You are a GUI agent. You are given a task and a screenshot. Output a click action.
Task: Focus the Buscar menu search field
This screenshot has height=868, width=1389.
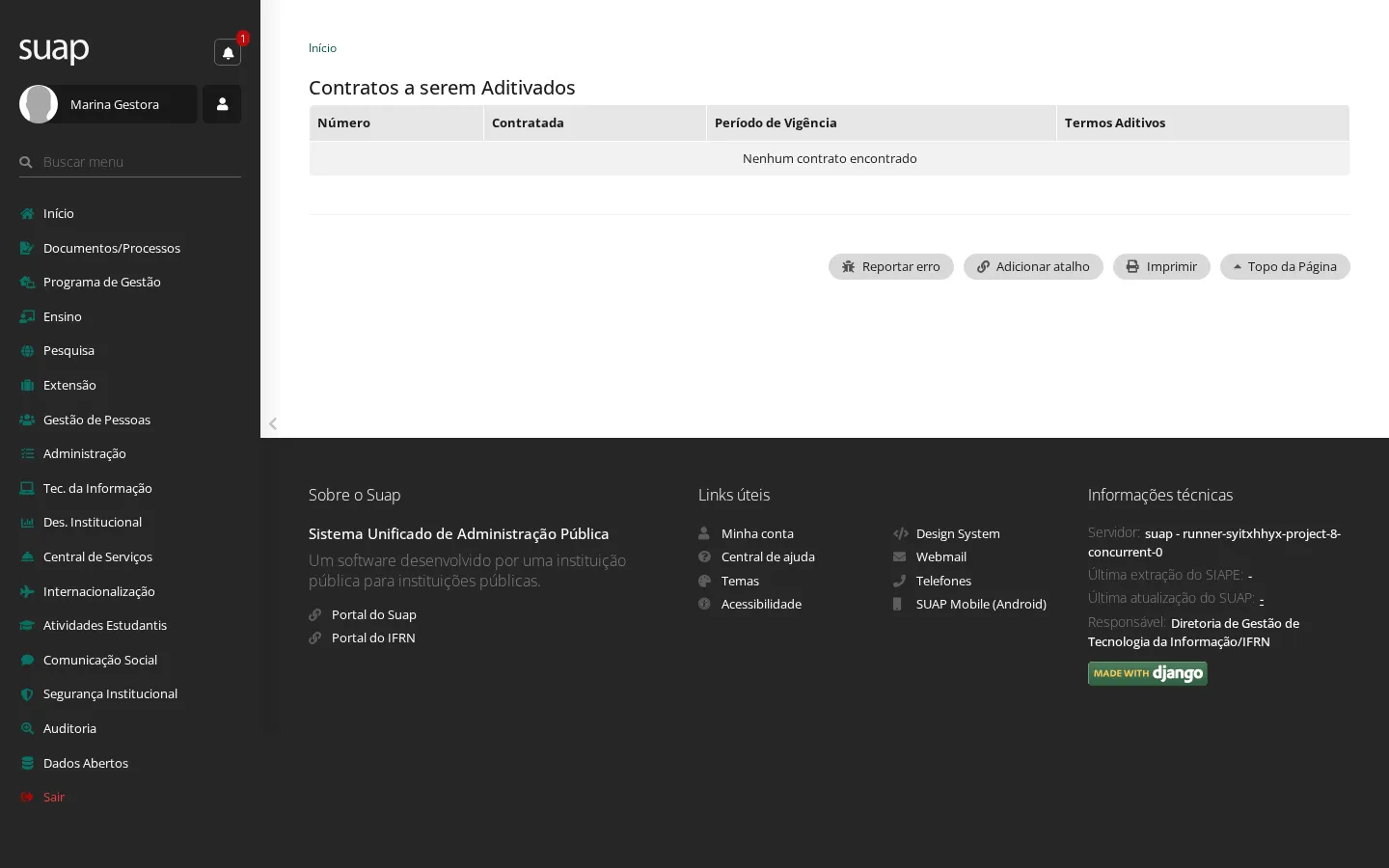click(x=130, y=162)
